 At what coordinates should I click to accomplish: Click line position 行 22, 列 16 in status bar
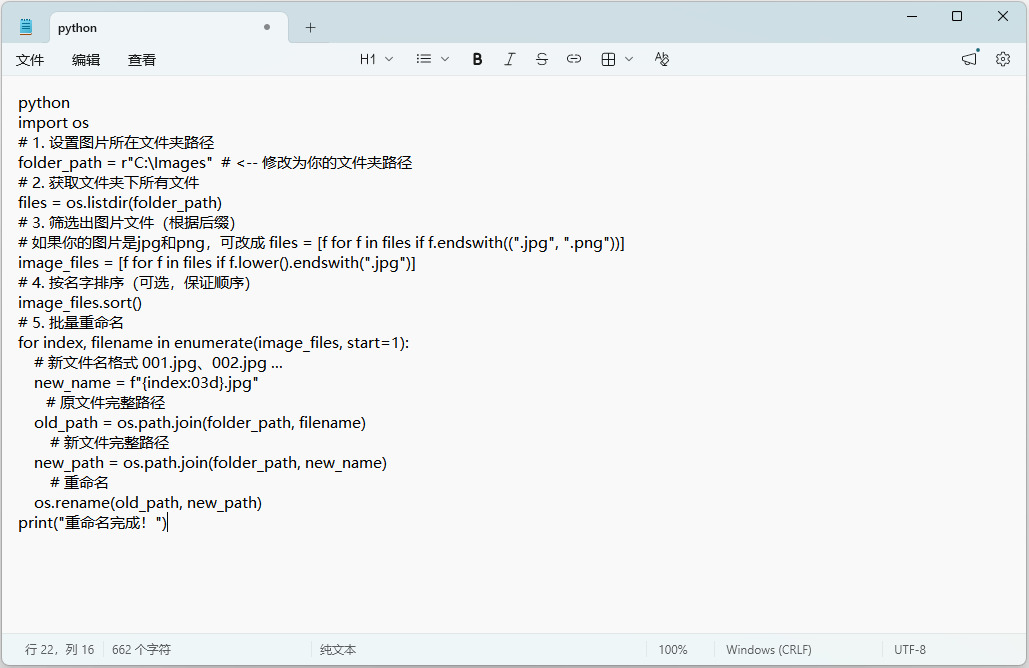click(60, 650)
